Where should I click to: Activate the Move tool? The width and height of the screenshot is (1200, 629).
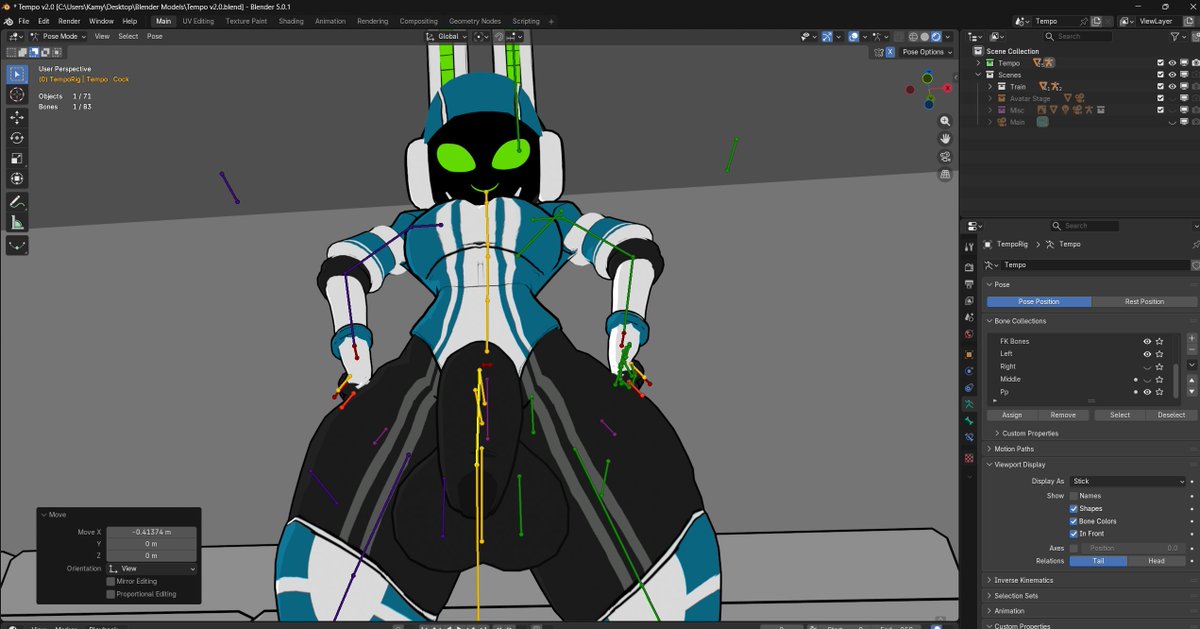click(x=17, y=117)
